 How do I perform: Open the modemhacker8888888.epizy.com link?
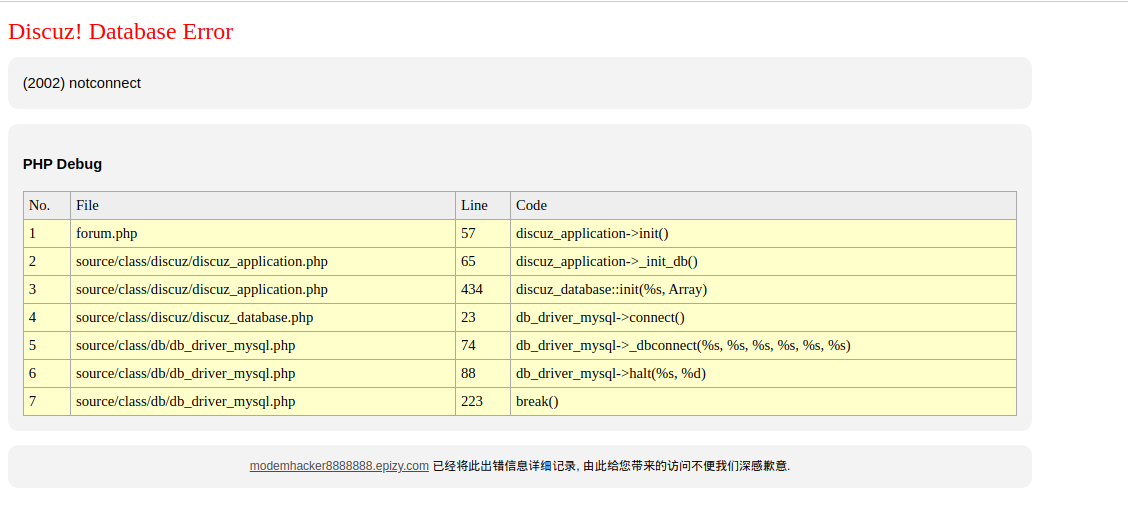coord(339,466)
